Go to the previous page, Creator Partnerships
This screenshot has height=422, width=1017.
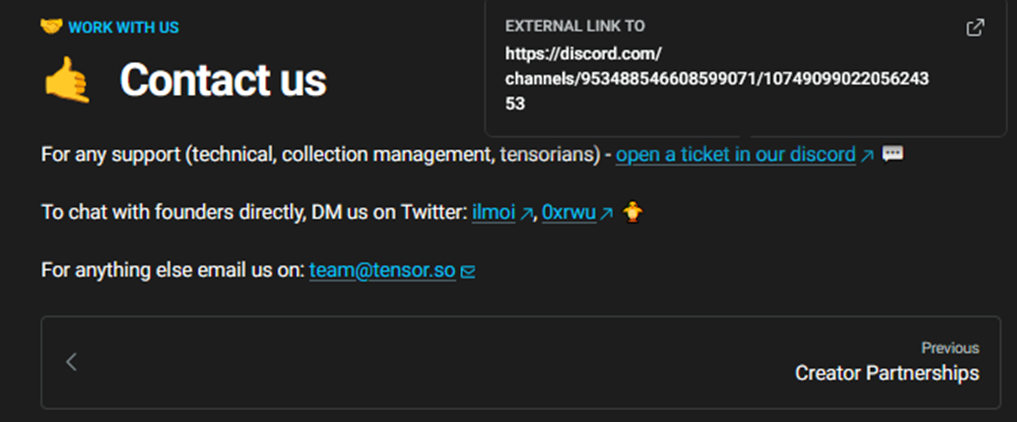click(886, 373)
